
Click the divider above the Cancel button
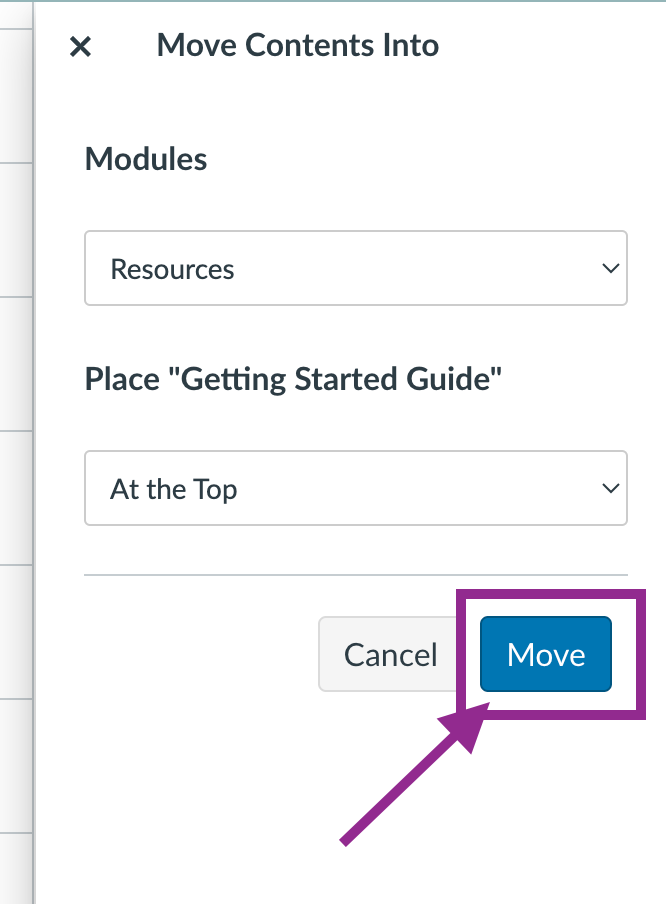point(356,575)
